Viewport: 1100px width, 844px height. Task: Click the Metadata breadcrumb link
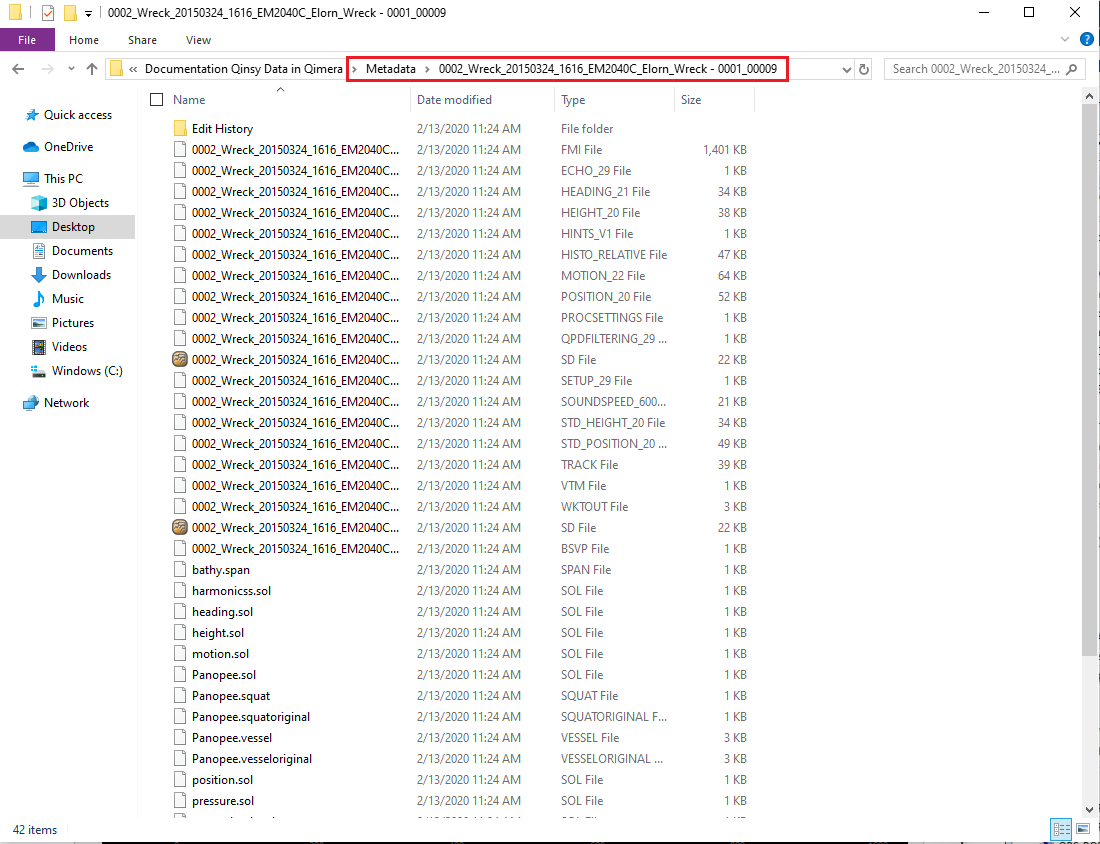[390, 69]
